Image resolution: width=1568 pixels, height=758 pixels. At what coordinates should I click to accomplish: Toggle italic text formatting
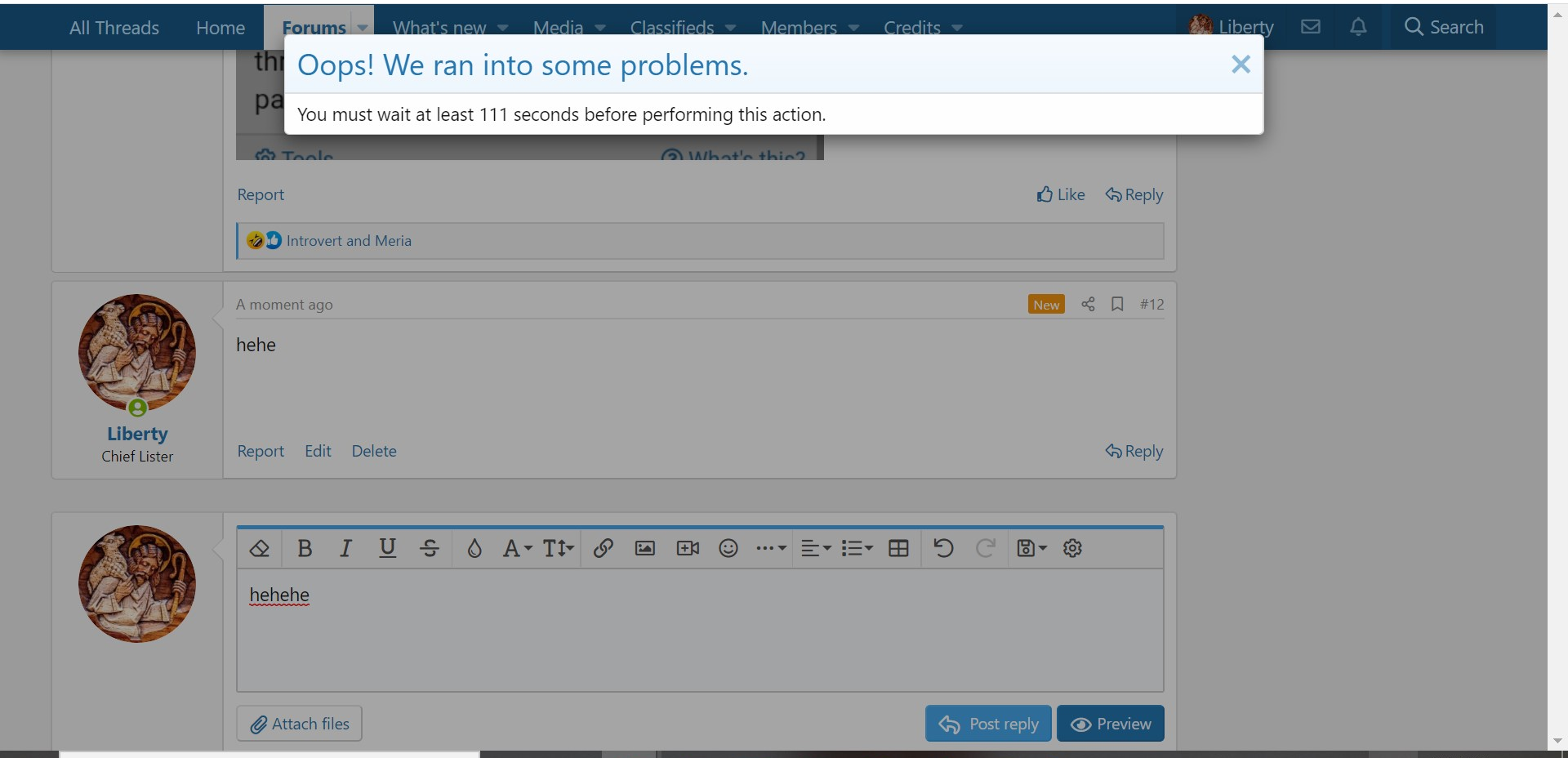(x=345, y=548)
